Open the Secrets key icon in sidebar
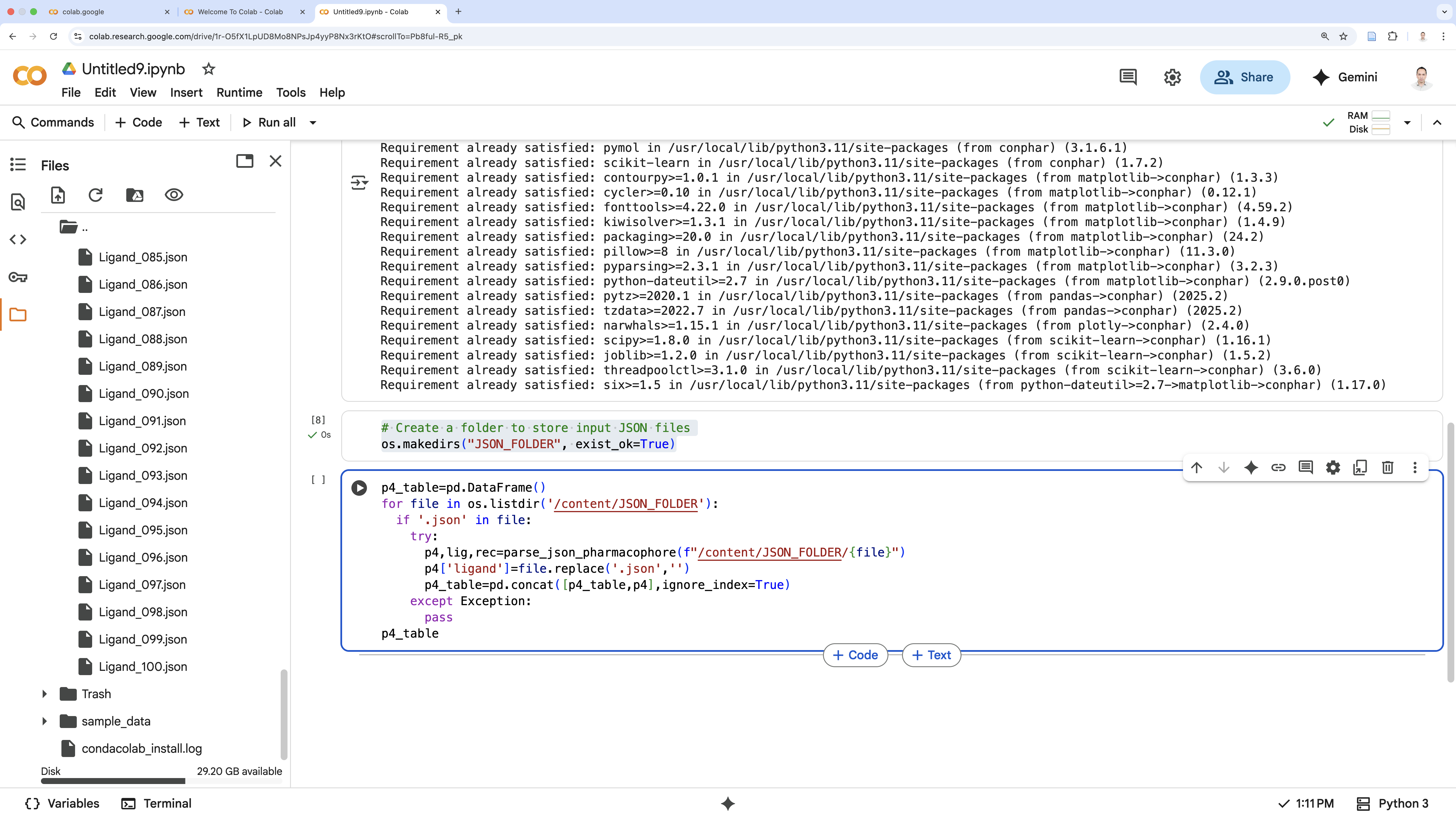Viewport: 1456px width, 819px height. click(18, 277)
